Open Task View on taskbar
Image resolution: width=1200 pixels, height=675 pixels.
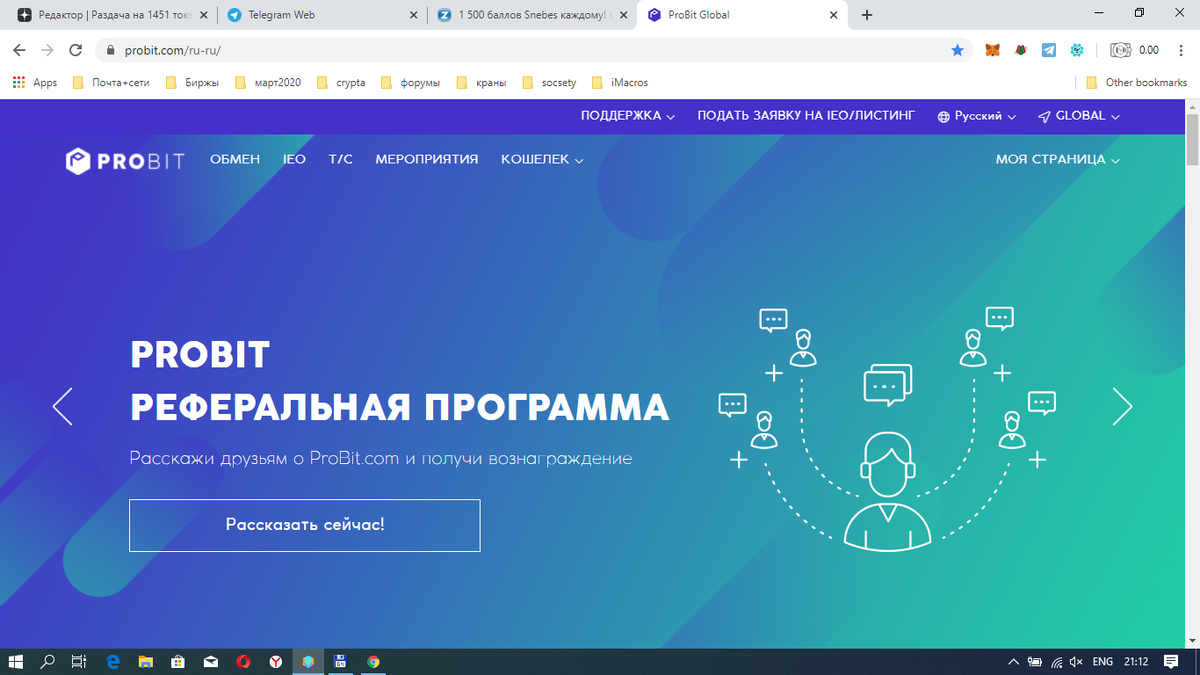coord(78,661)
